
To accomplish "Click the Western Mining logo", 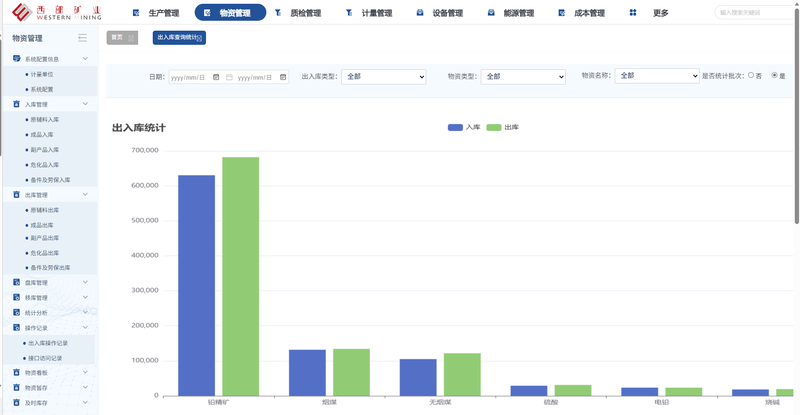I will click(57, 12).
